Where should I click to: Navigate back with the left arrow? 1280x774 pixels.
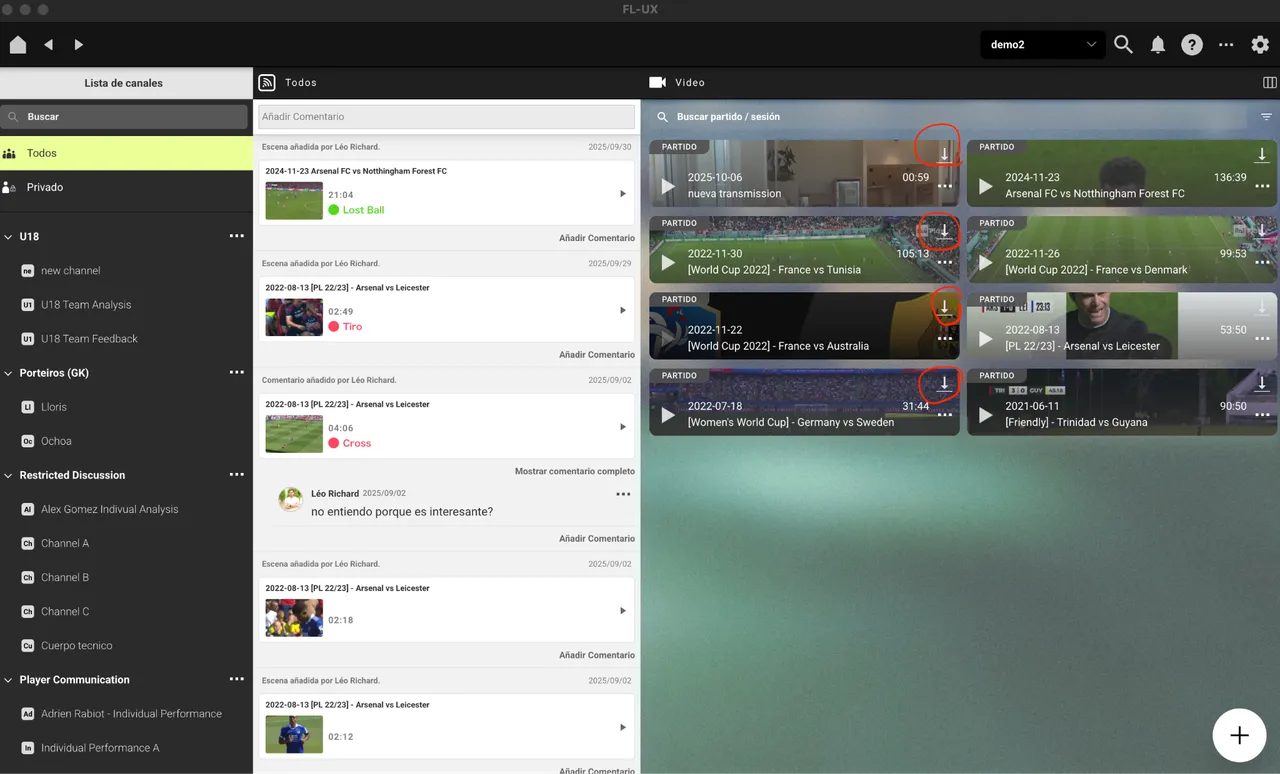click(x=48, y=45)
